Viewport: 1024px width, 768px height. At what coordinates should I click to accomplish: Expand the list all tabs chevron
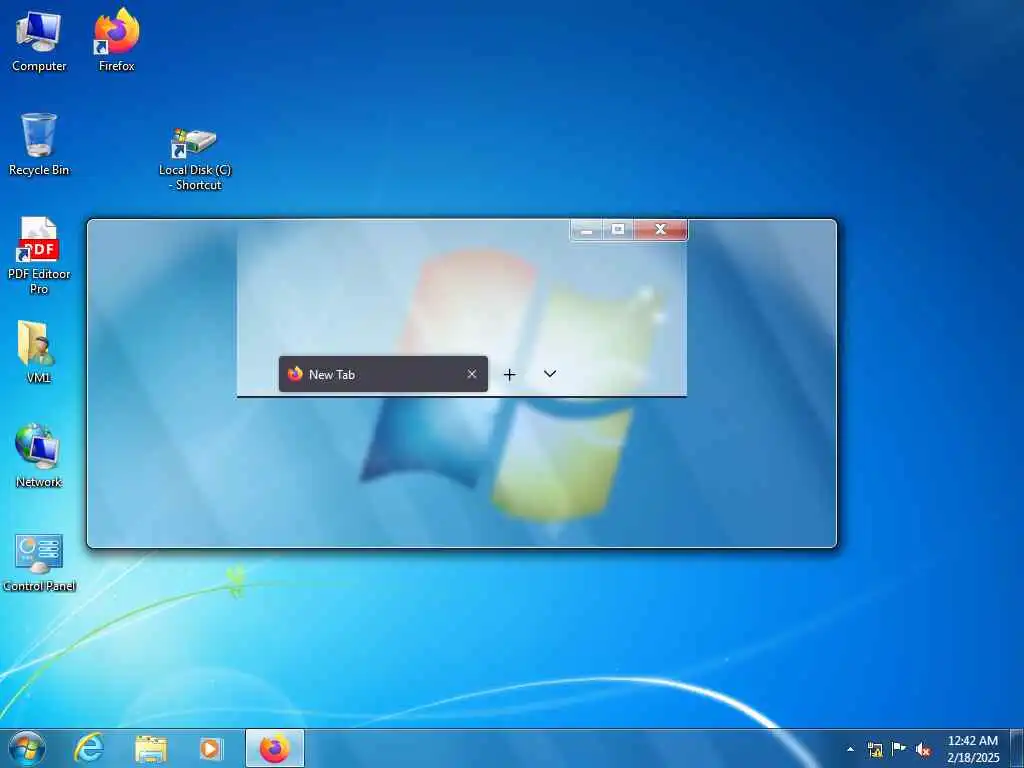550,374
